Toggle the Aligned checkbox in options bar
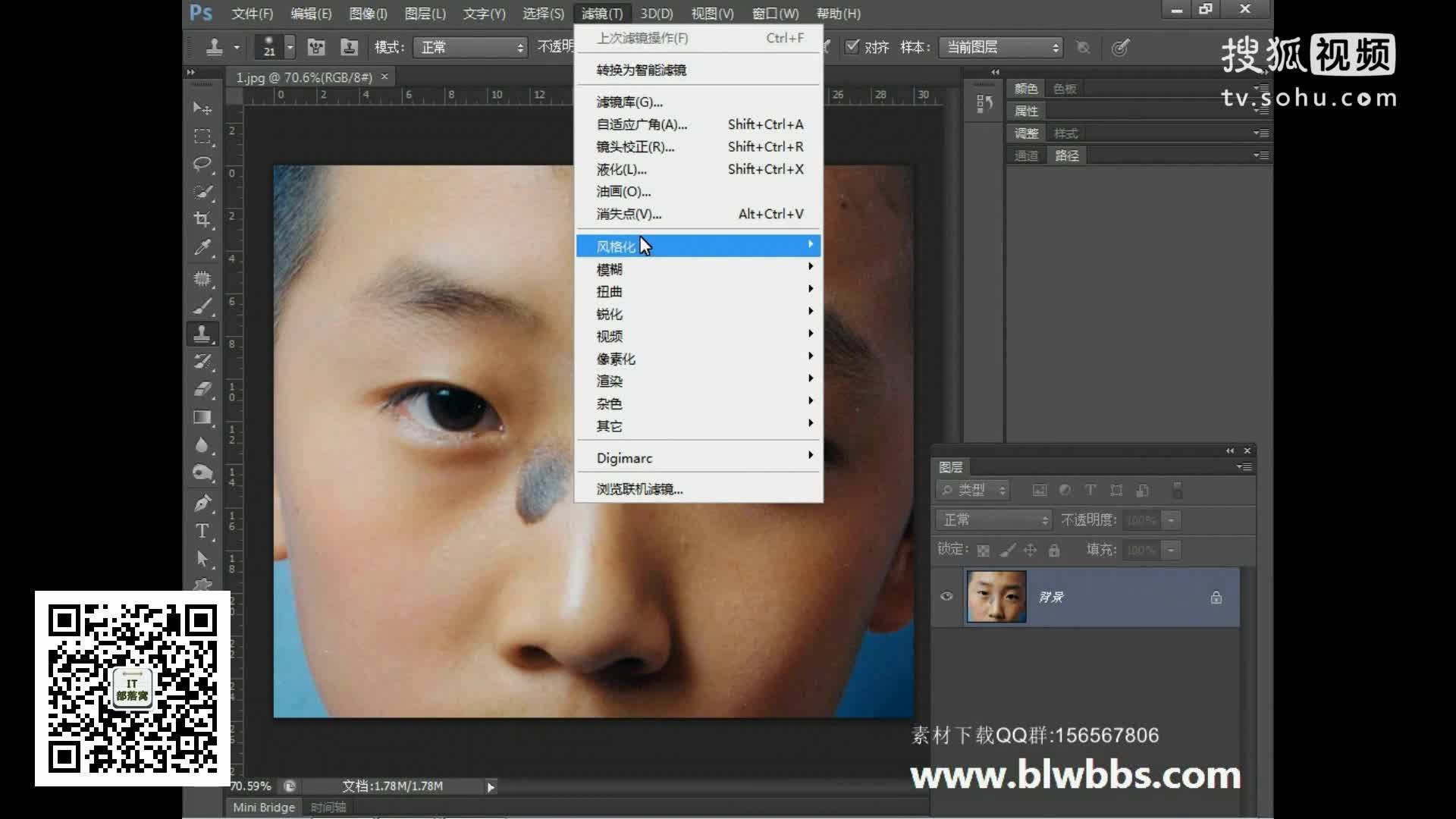 852,47
